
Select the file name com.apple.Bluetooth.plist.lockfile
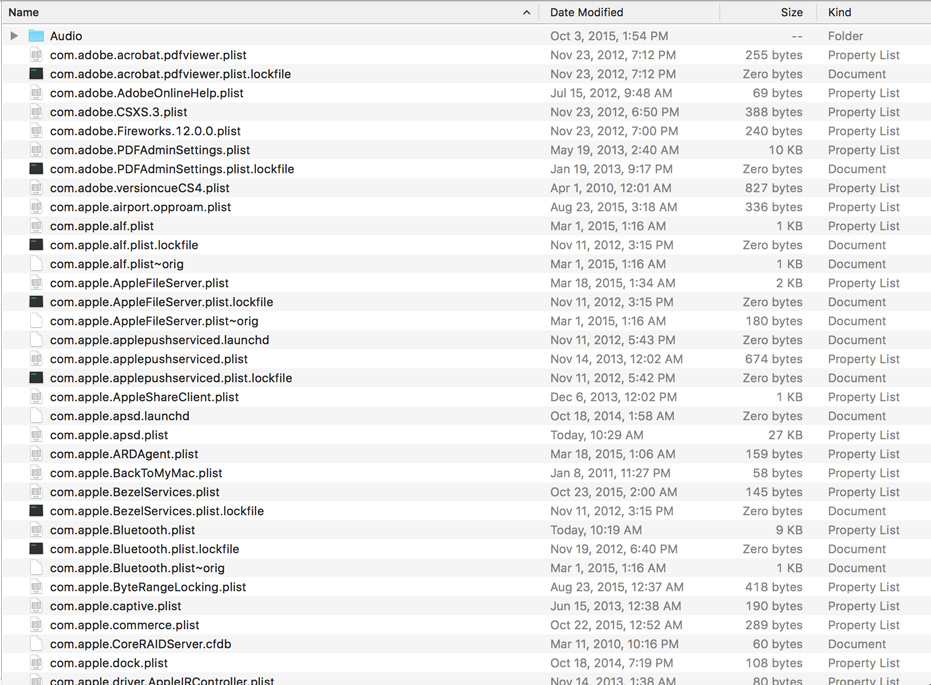pyautogui.click(x=145, y=549)
